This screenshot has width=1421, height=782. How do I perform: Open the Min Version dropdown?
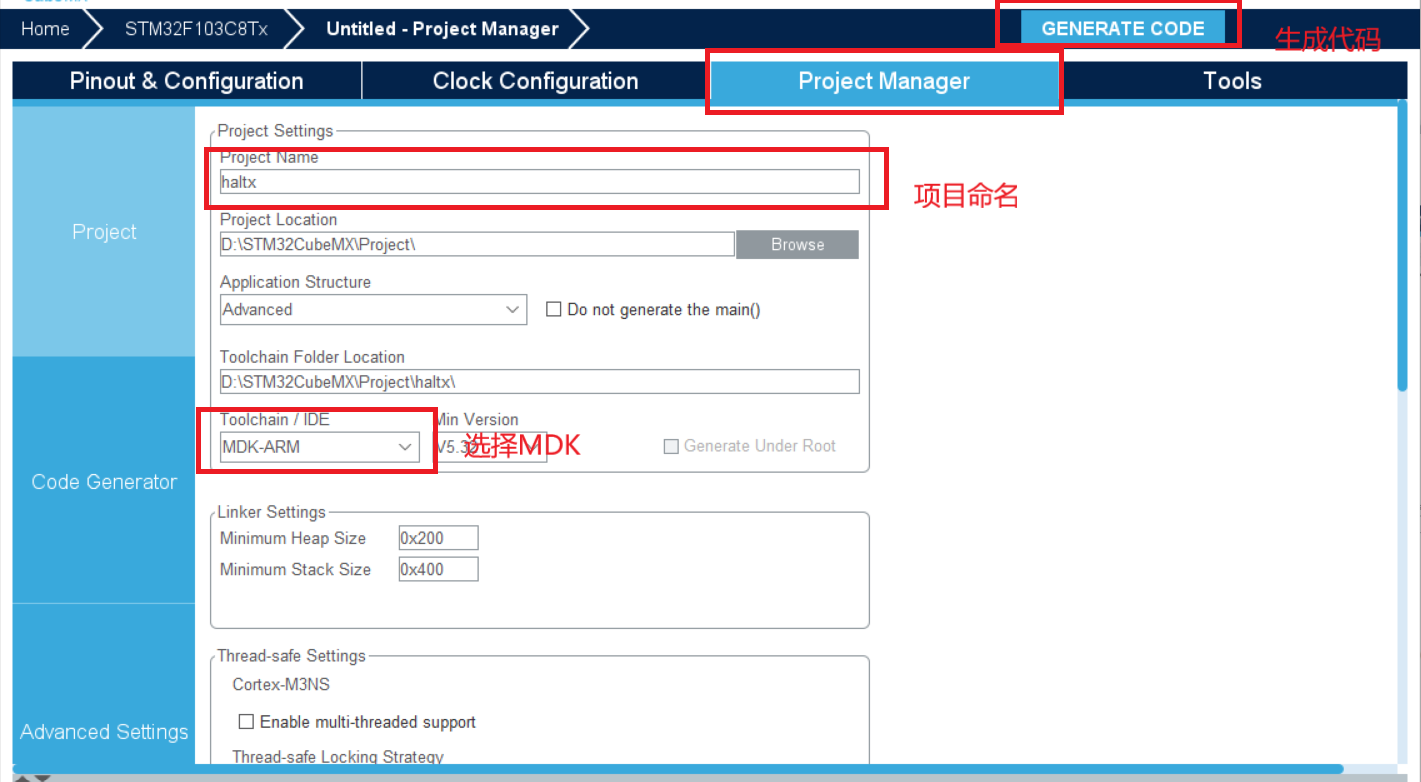[x=490, y=447]
